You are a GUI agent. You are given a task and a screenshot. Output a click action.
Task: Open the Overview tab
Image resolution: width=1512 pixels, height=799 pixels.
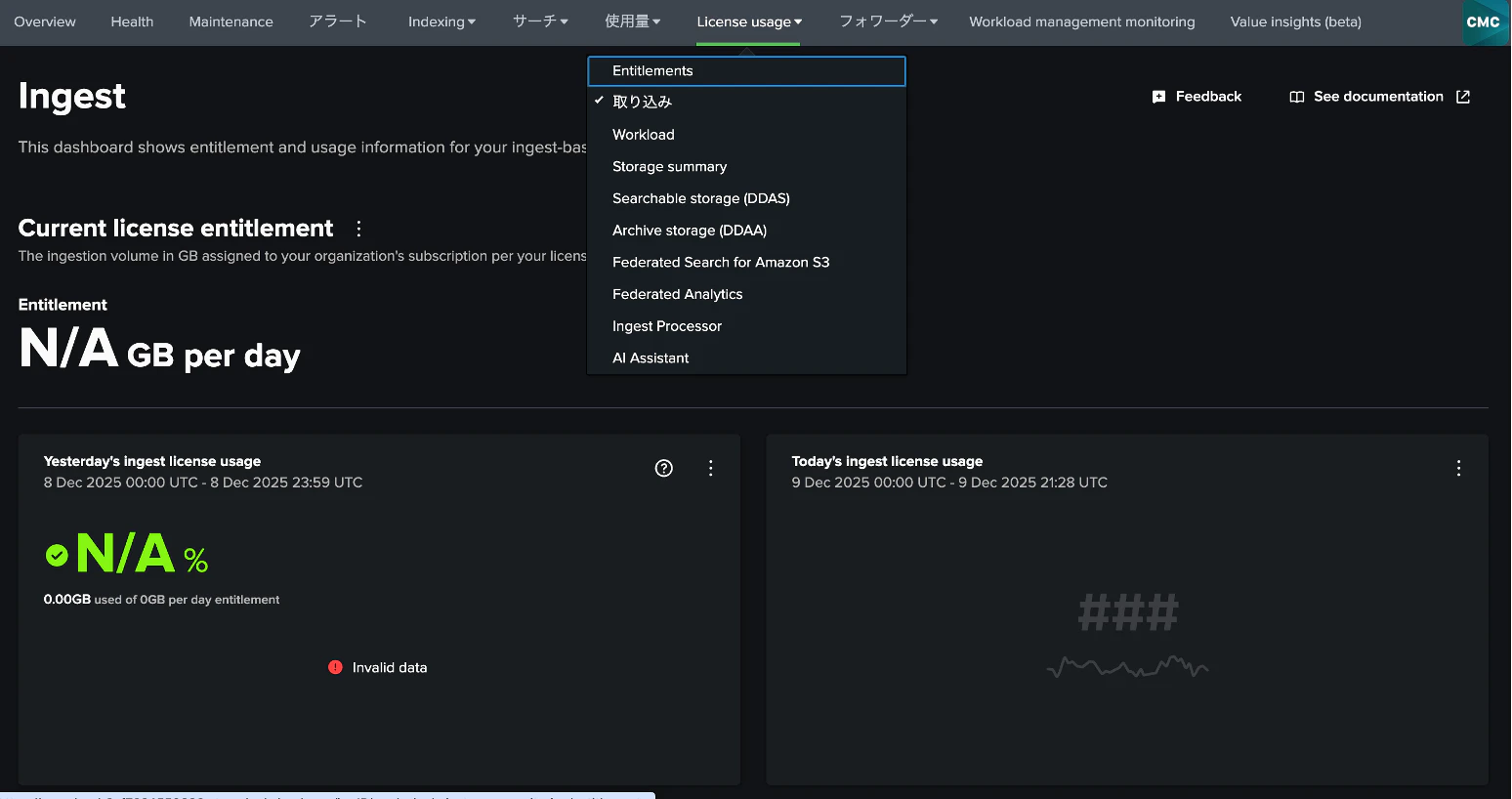coord(45,21)
